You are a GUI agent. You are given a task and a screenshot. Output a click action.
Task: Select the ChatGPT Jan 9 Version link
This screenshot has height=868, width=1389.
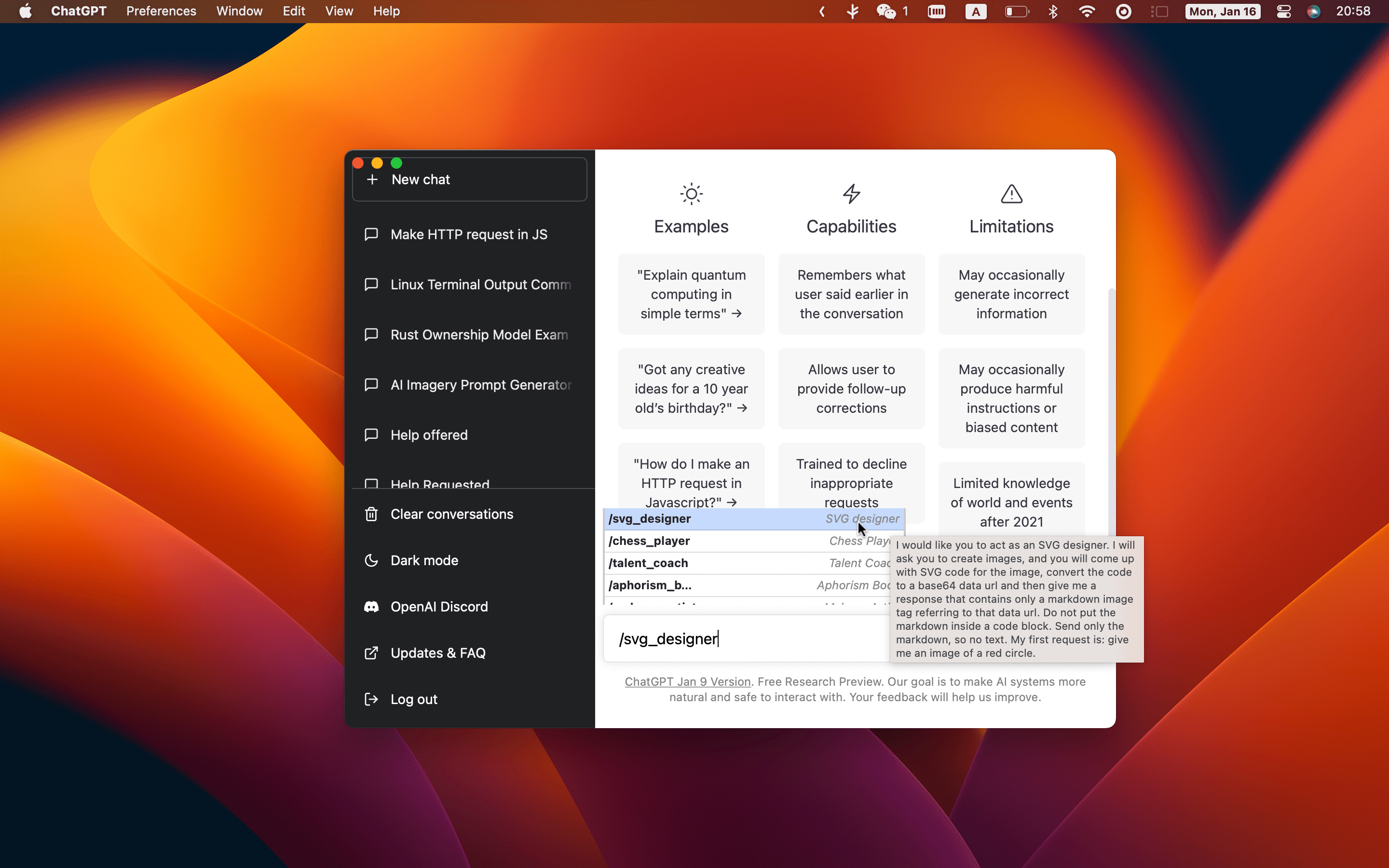point(686,682)
